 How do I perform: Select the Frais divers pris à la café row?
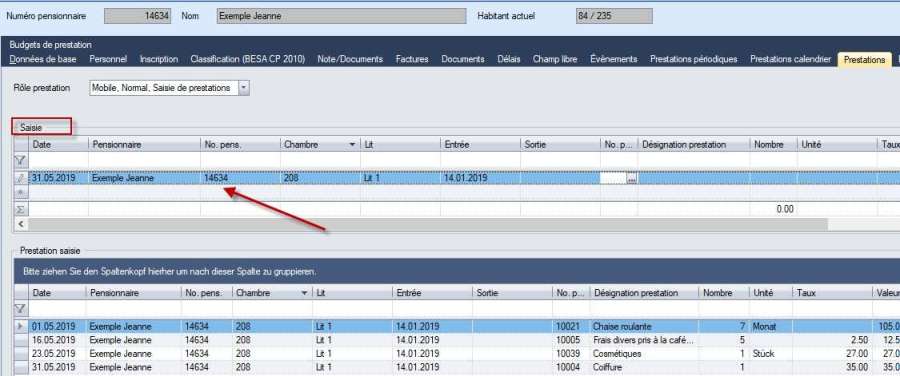pos(457,339)
